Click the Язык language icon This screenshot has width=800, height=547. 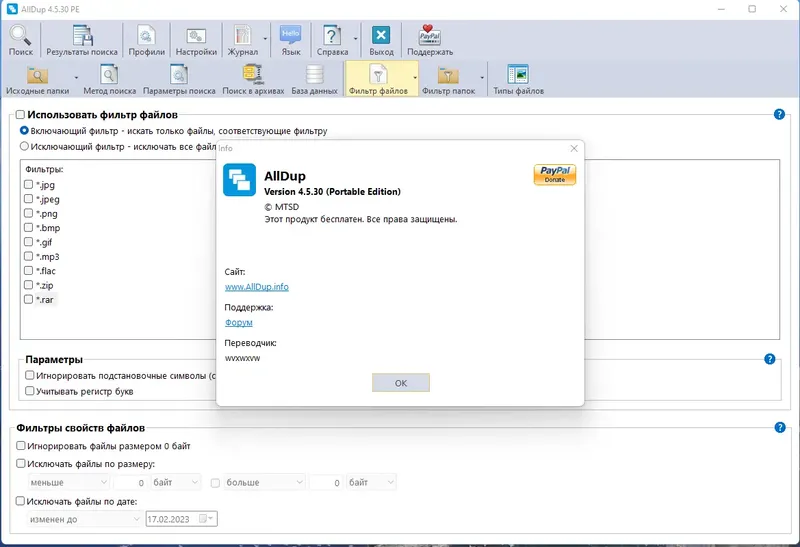[x=291, y=40]
